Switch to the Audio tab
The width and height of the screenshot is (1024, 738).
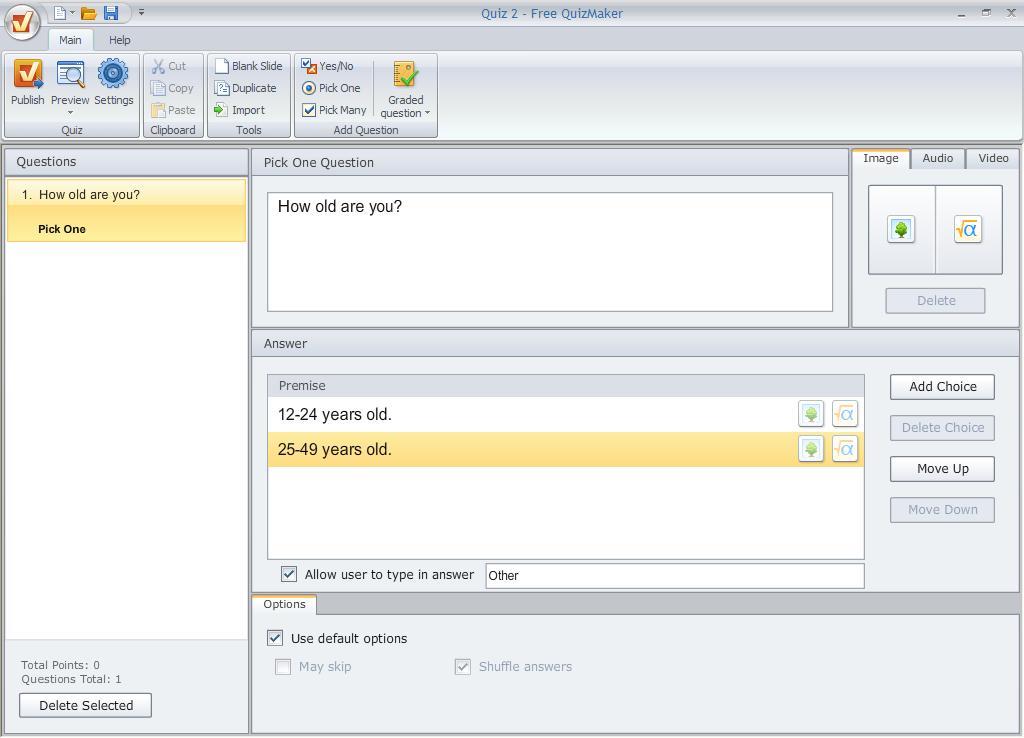pyautogui.click(x=936, y=157)
